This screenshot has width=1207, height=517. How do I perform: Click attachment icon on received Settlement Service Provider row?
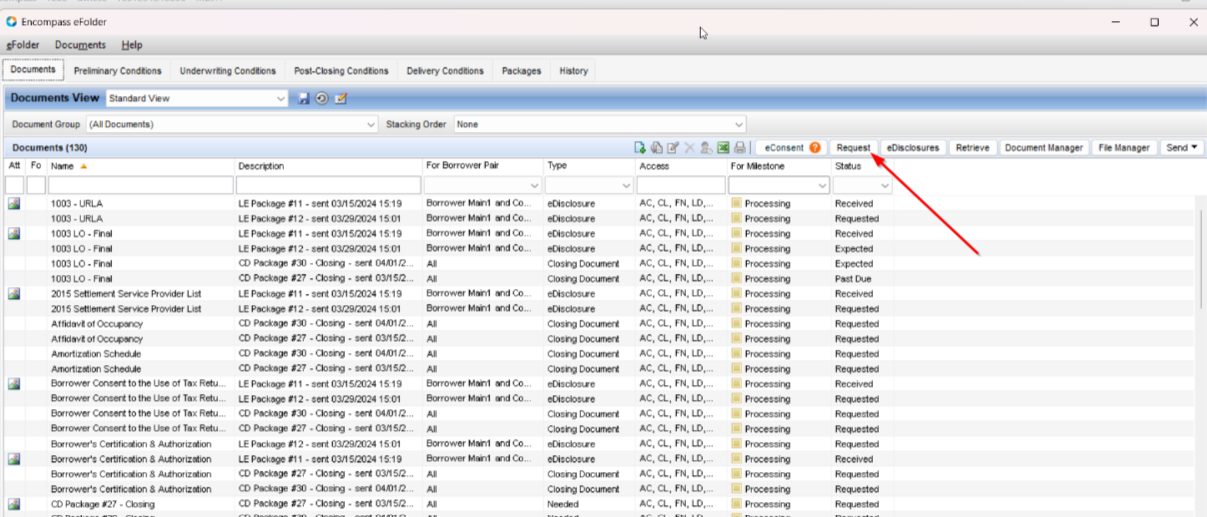14,293
